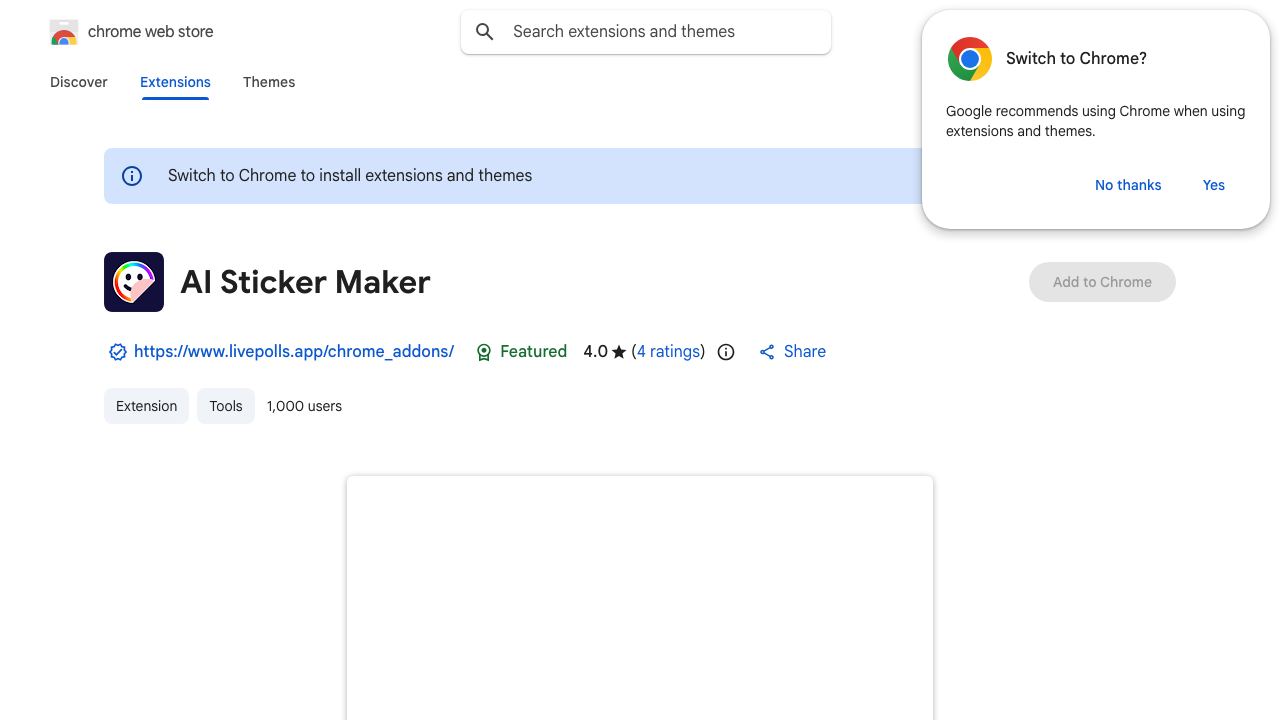Click the rating info circle icon
The width and height of the screenshot is (1280, 720).
point(726,352)
